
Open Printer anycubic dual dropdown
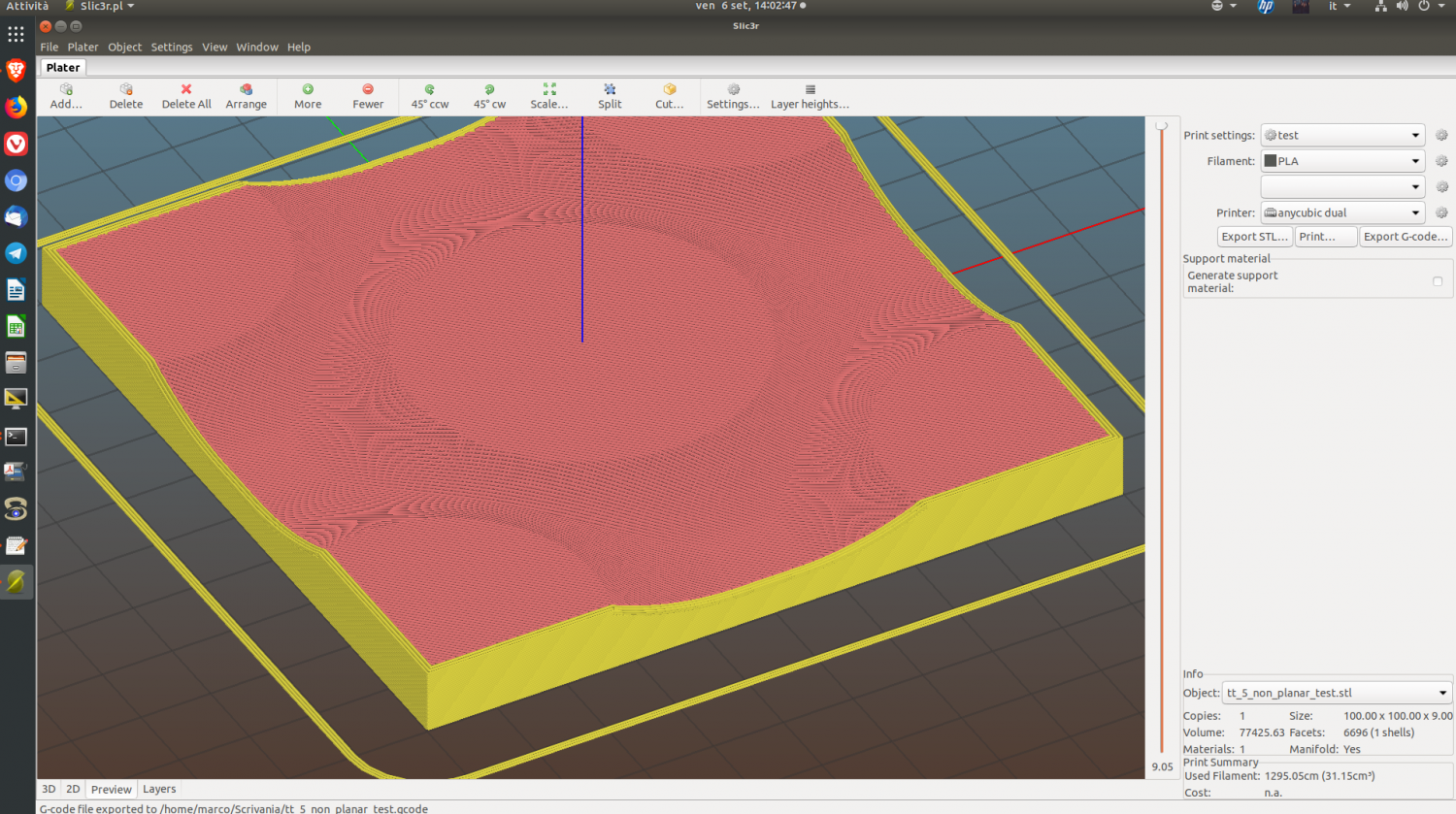[x=1342, y=212]
